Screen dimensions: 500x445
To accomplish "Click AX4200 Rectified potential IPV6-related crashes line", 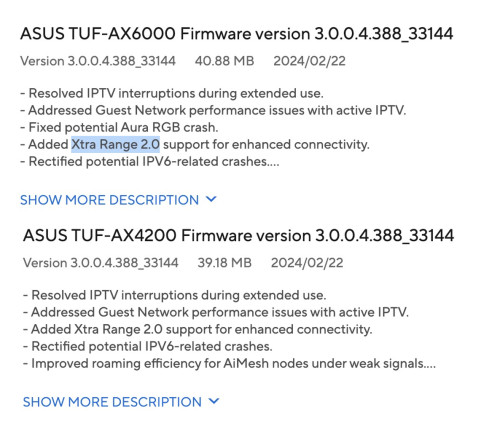I will pos(148,346).
